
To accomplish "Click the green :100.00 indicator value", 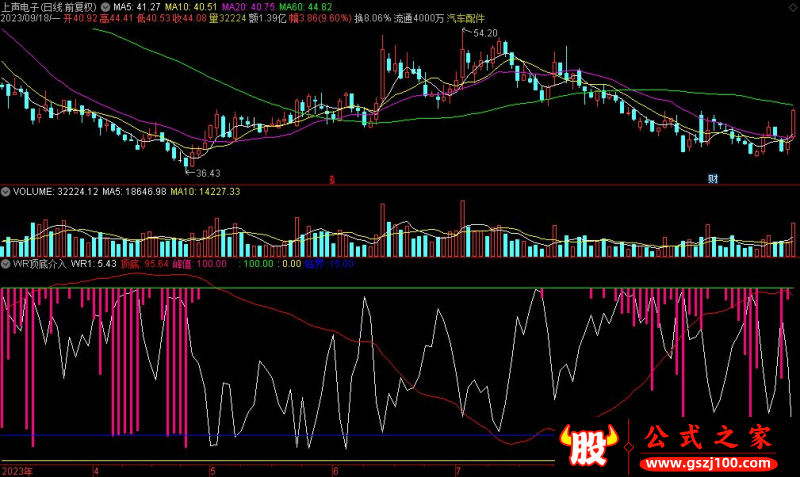I will point(256,264).
